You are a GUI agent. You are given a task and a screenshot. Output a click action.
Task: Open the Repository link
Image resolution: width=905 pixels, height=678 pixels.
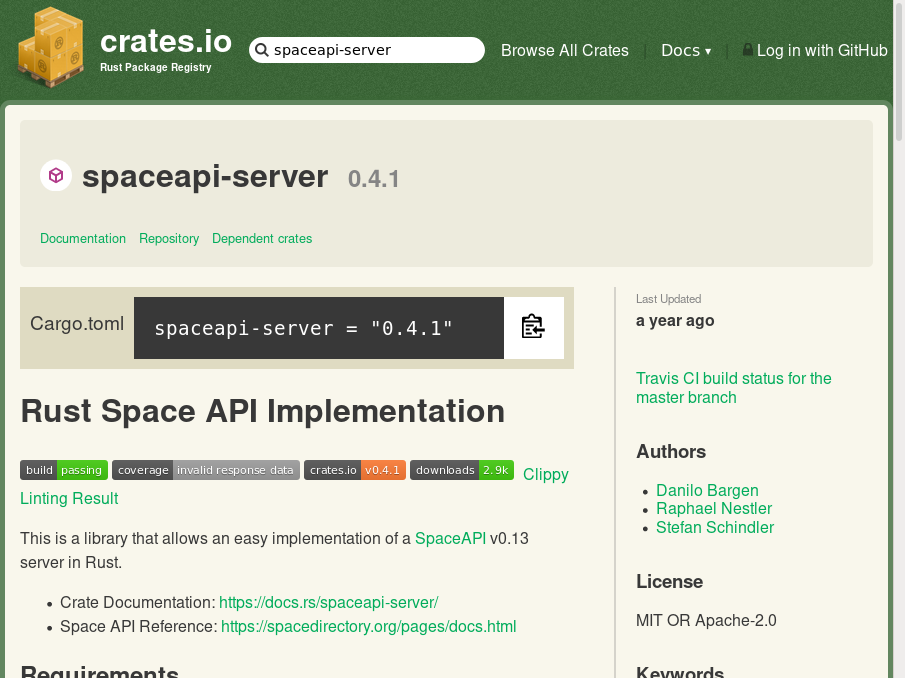tap(169, 239)
